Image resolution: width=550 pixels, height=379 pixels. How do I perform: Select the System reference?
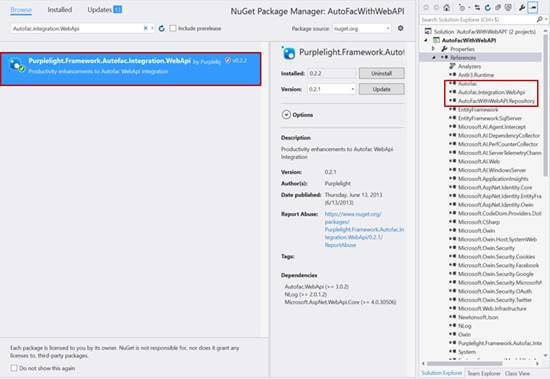[x=467, y=352]
